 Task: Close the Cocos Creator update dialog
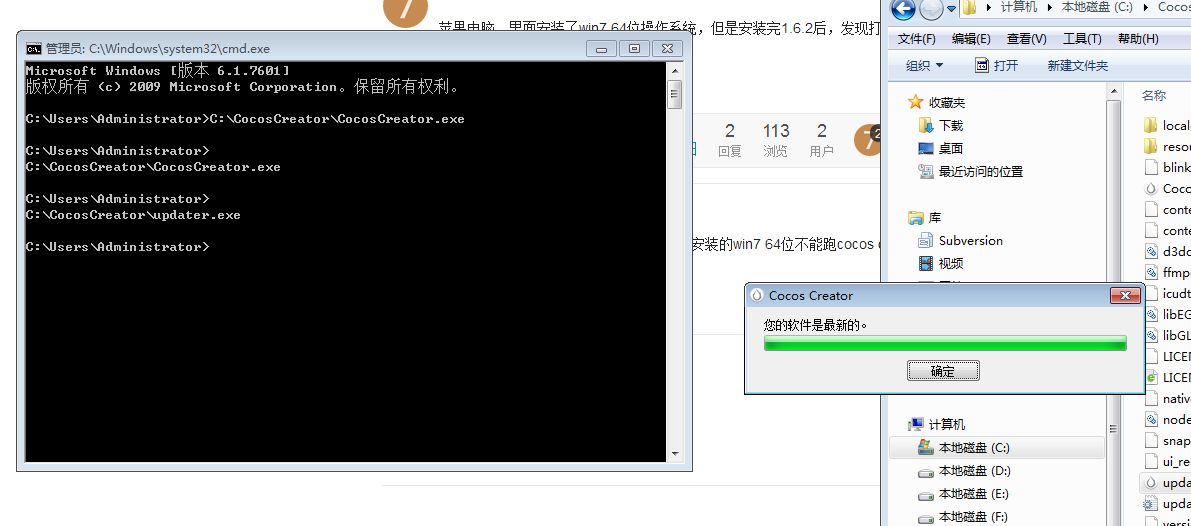pos(1125,295)
